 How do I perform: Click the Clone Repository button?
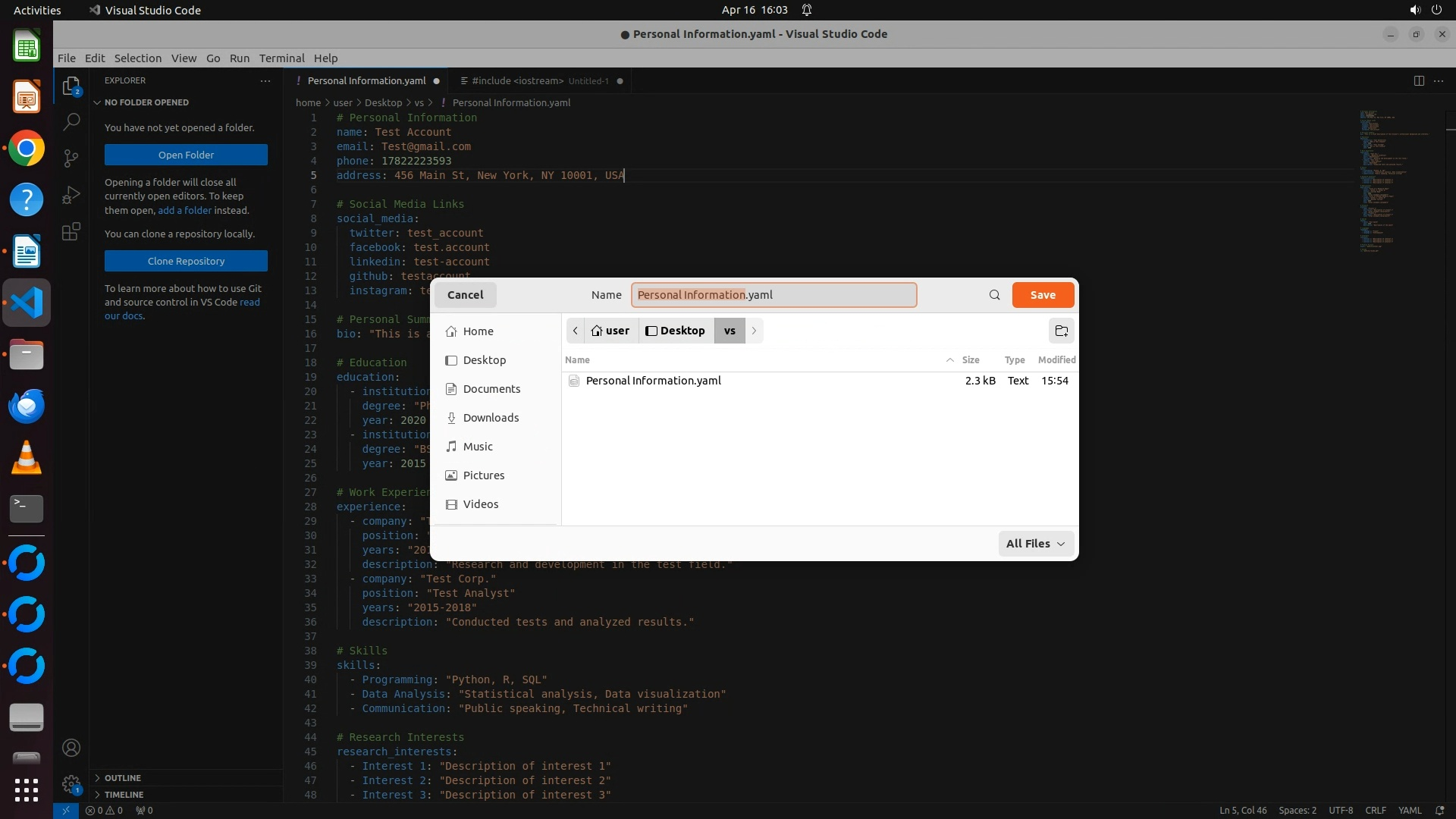coord(186,261)
